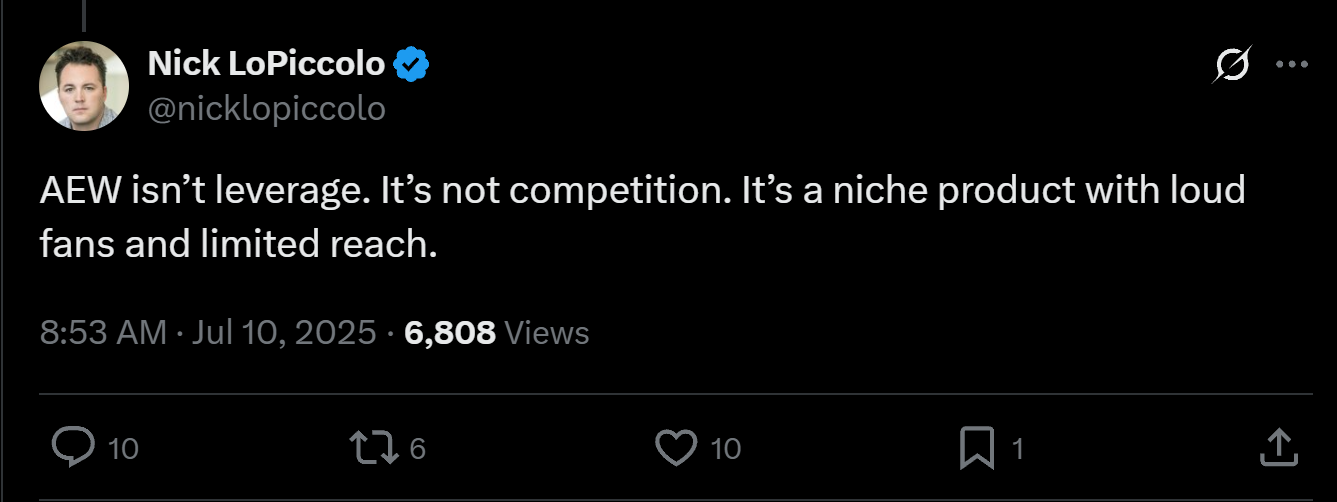Click the share upload arrow icon
This screenshot has width=1337, height=502.
coord(1278,447)
